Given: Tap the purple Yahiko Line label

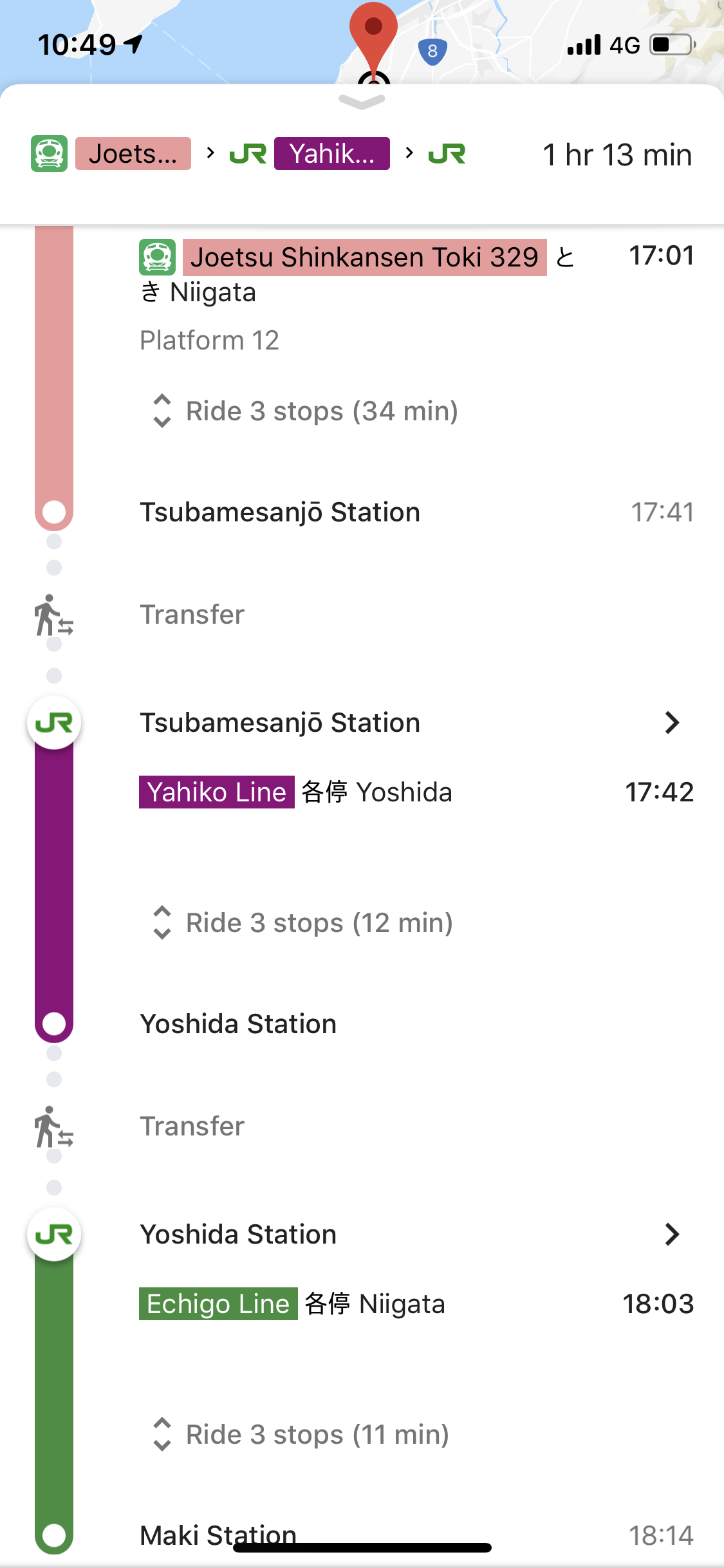Looking at the screenshot, I should click(217, 792).
